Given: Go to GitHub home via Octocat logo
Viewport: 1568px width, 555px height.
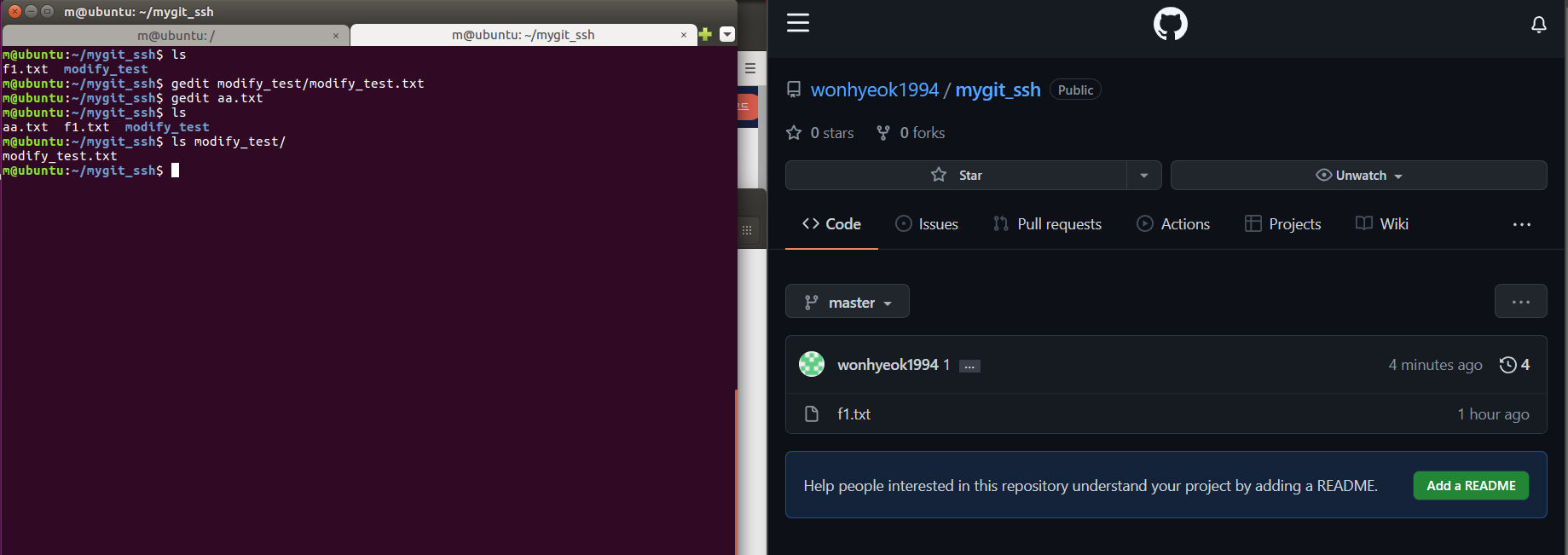Looking at the screenshot, I should (1170, 24).
